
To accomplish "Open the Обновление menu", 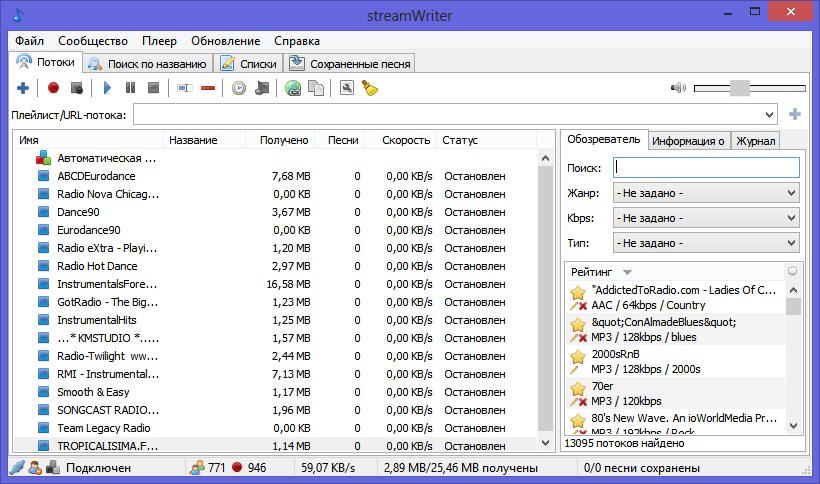I will pyautogui.click(x=225, y=41).
